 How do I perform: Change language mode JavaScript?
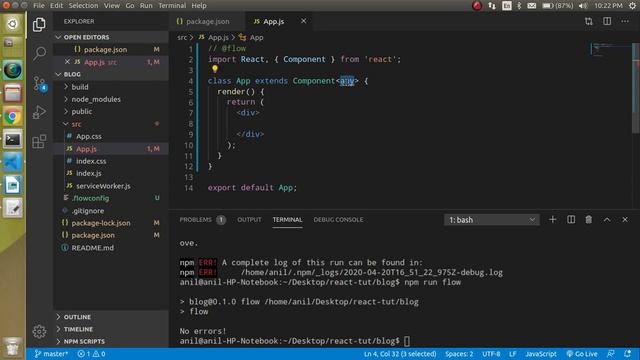[541, 354]
